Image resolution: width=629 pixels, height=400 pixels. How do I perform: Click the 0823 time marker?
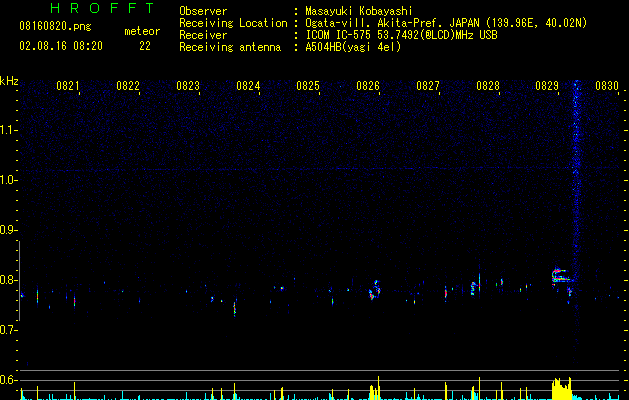pos(188,86)
